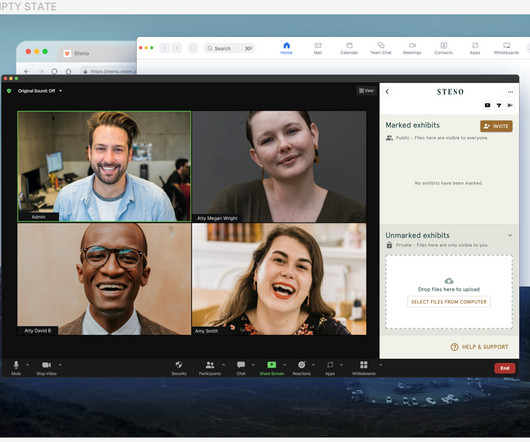Open Whiteboards tab in Zoom top navigation

tap(506, 48)
